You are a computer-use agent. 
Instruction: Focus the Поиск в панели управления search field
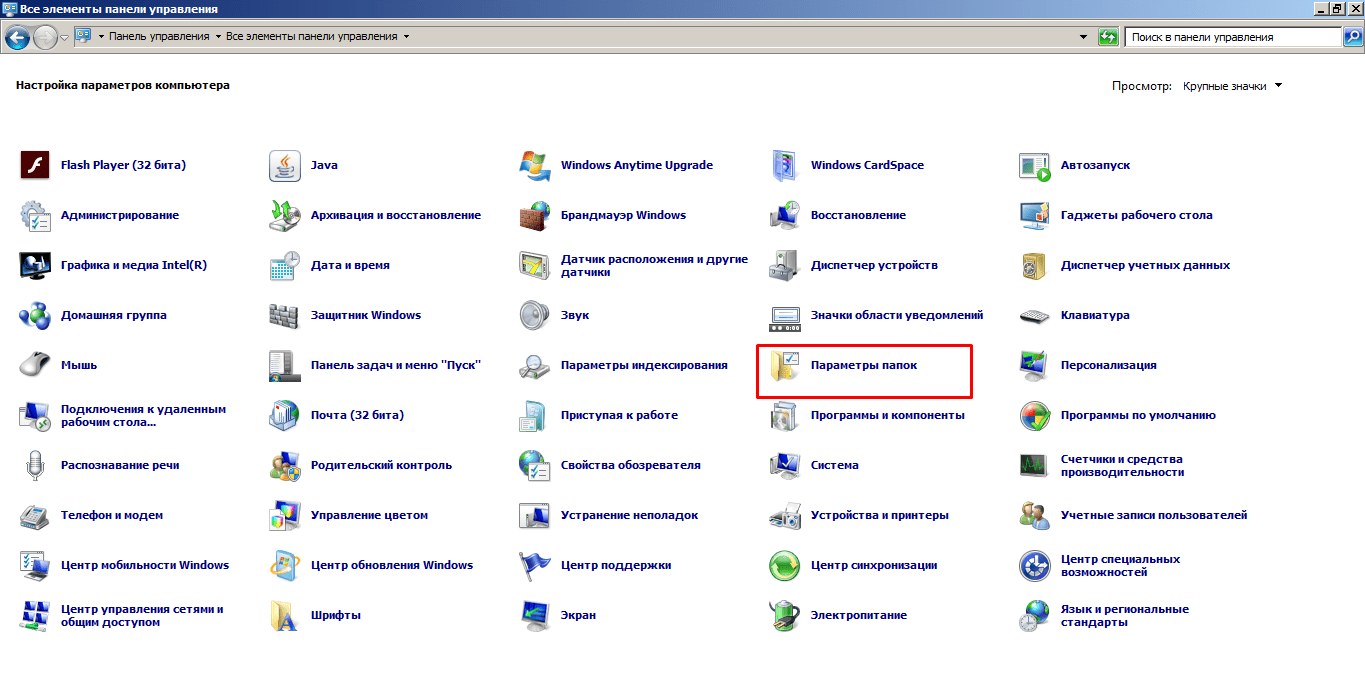[x=1233, y=37]
